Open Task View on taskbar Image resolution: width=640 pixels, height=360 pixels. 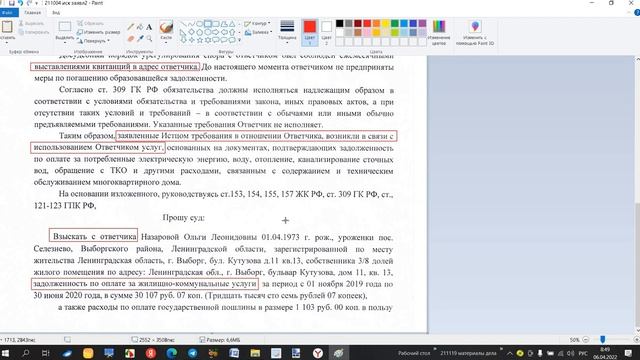[x=46, y=353]
